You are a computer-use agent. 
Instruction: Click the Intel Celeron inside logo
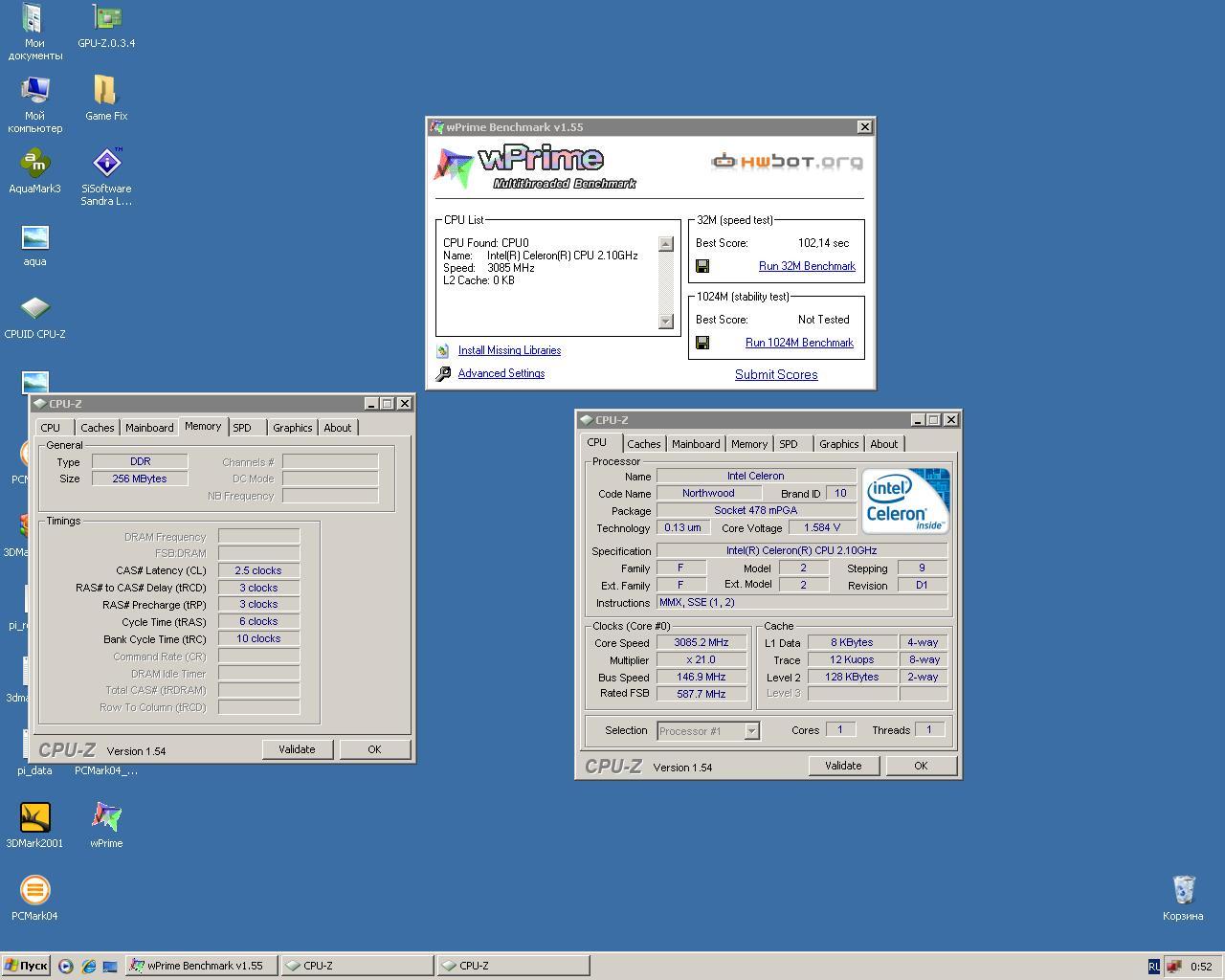pyautogui.click(x=905, y=501)
